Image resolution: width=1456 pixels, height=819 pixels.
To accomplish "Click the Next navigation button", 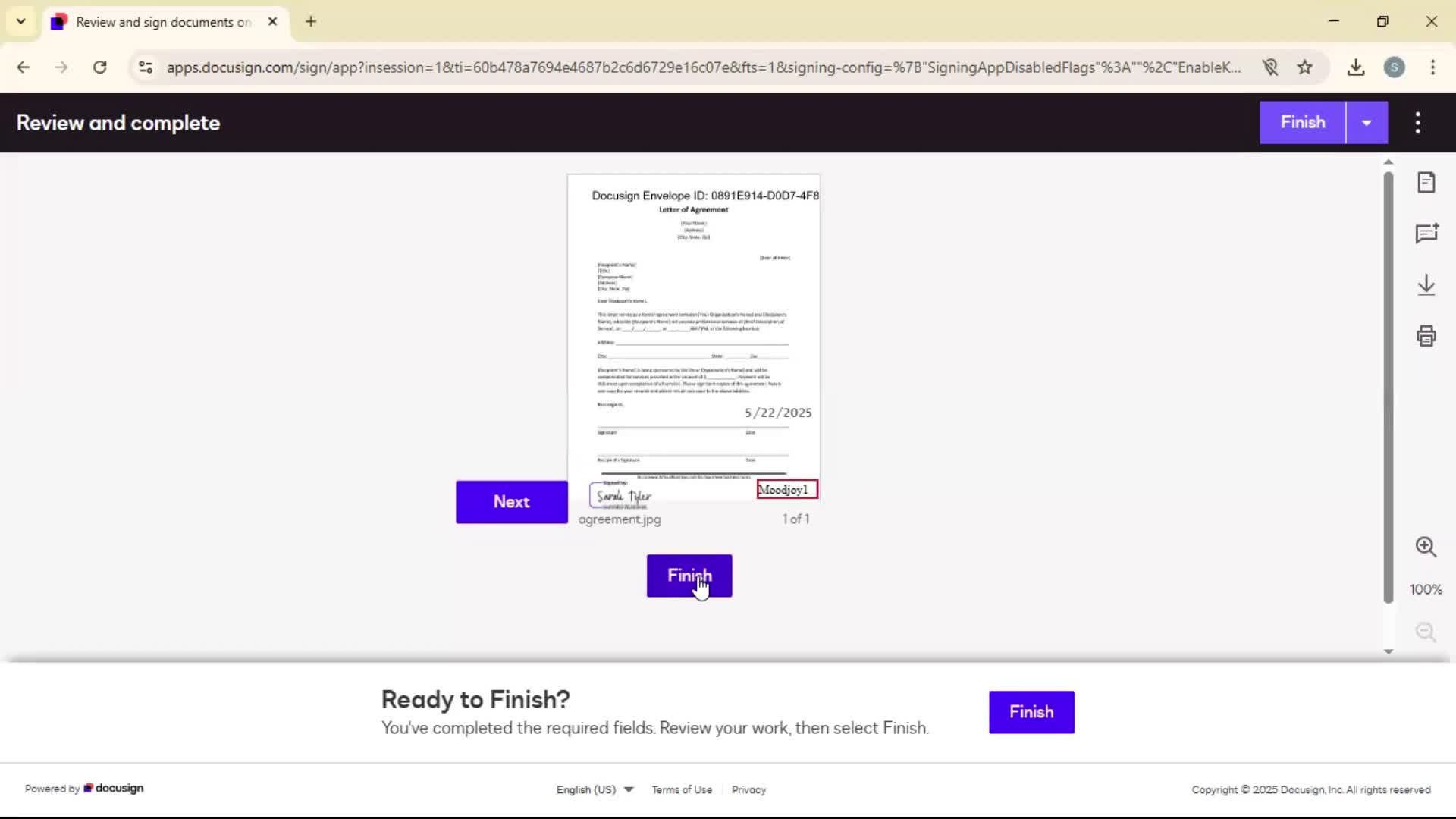I will click(511, 502).
